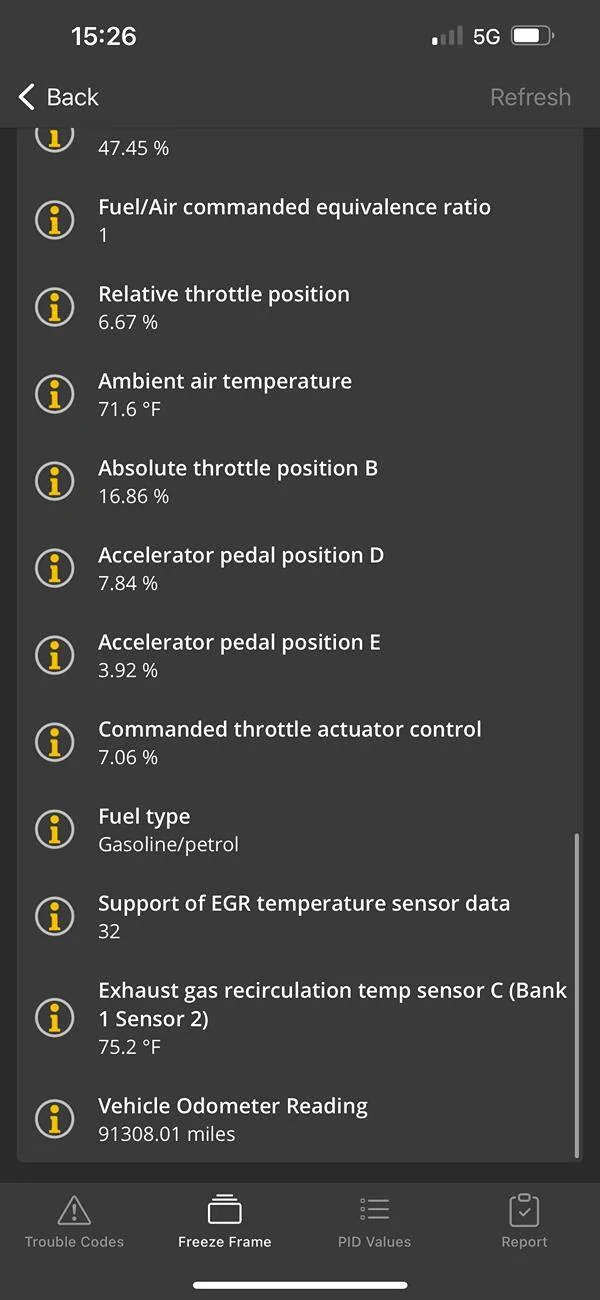The width and height of the screenshot is (600, 1300).
Task: Open info for Relative throttle position
Action: (x=55, y=307)
